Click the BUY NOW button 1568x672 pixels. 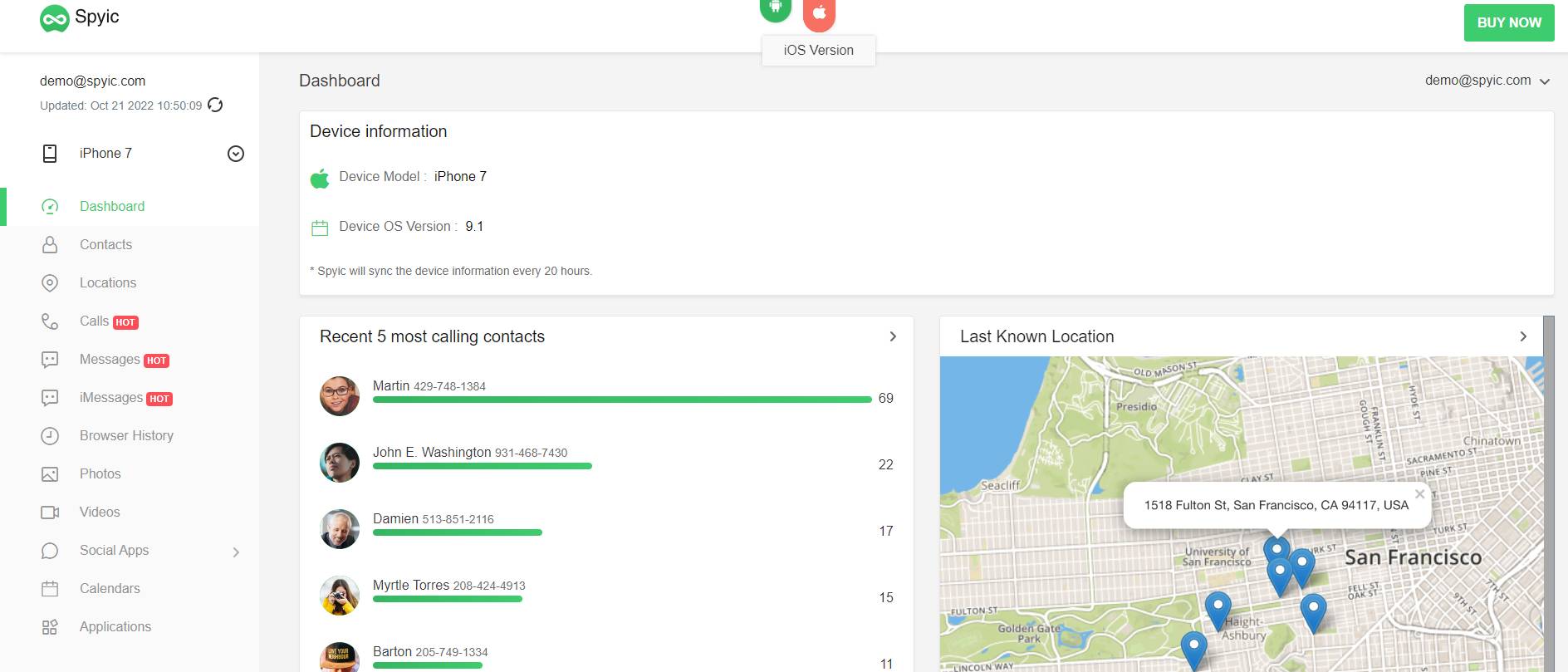pyautogui.click(x=1509, y=22)
